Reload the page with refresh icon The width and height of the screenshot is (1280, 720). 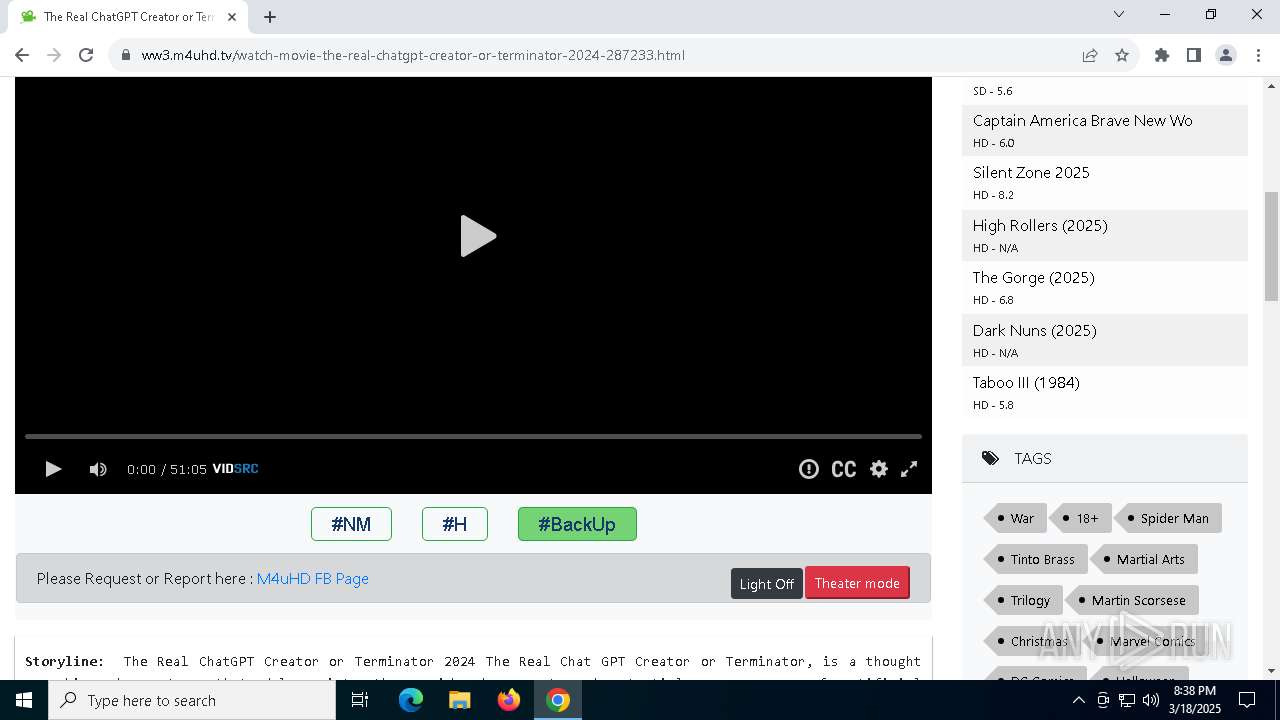[86, 55]
